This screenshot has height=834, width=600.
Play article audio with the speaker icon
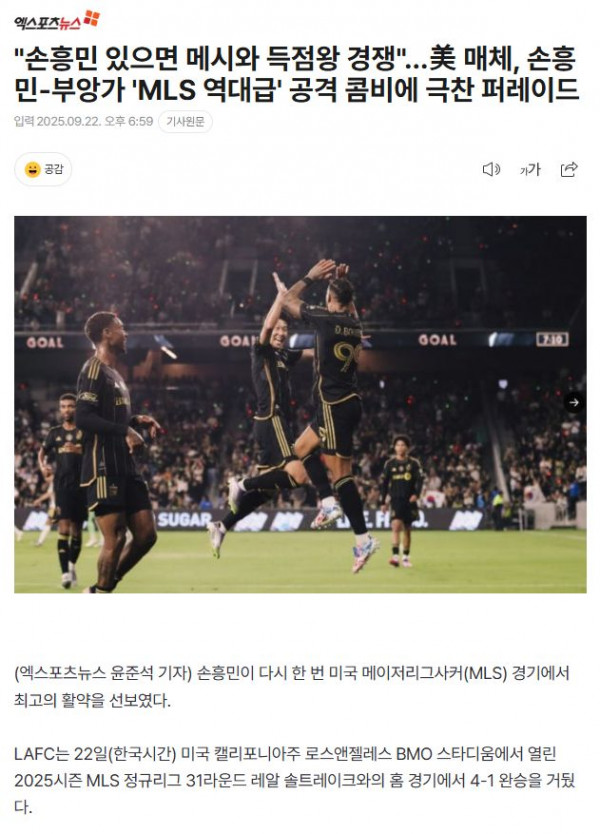pos(491,169)
